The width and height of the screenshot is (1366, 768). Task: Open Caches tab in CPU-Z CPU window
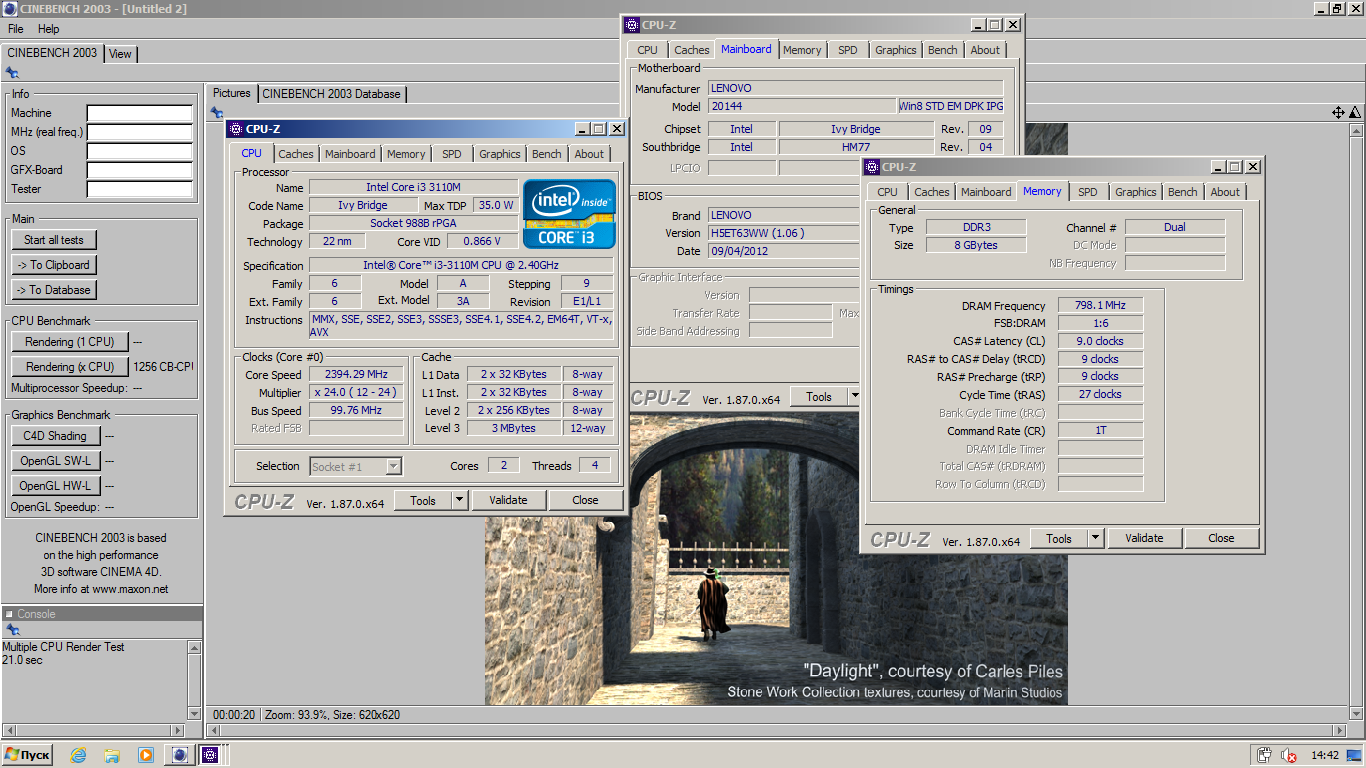(x=296, y=154)
